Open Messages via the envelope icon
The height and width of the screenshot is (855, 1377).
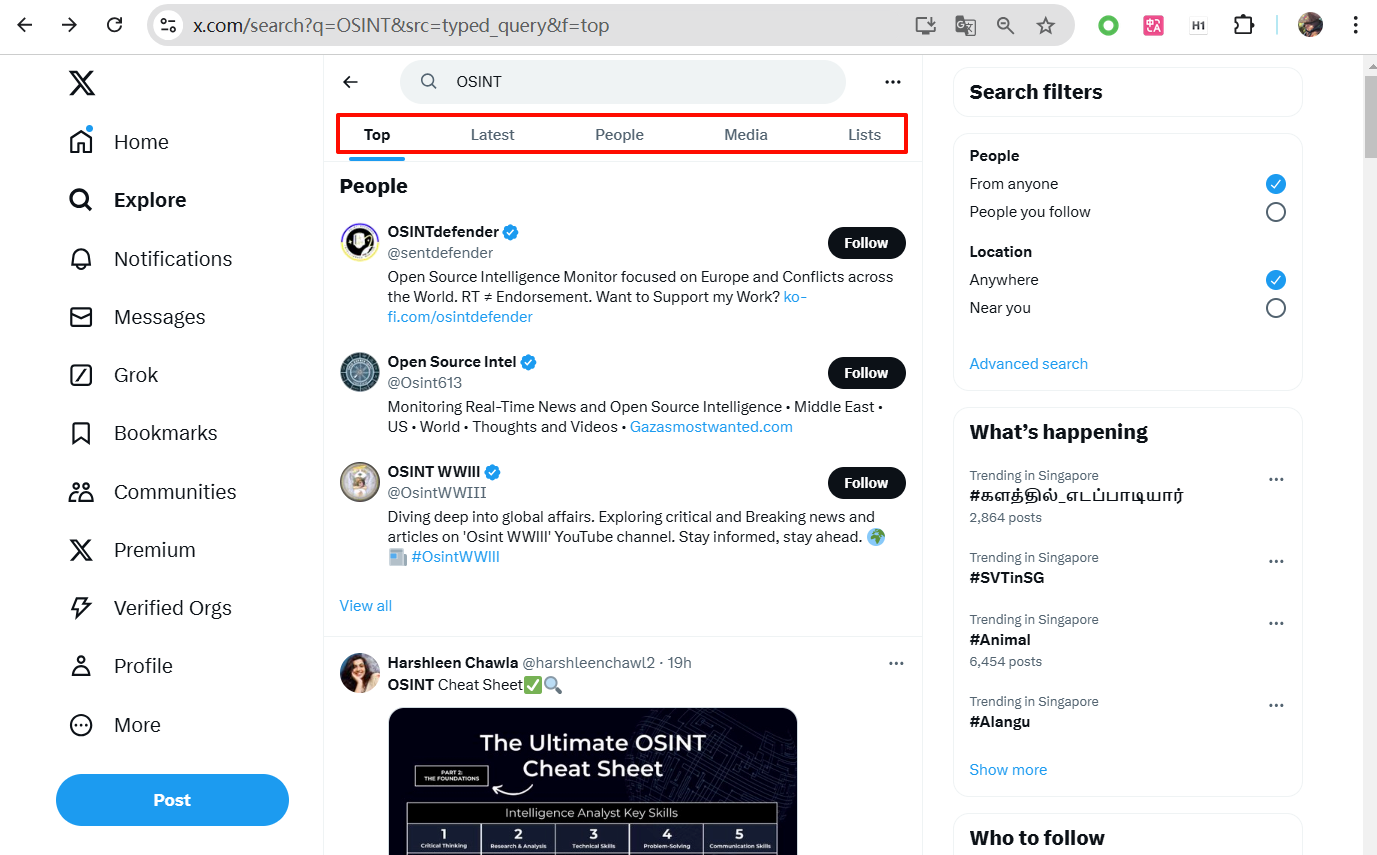click(x=81, y=317)
